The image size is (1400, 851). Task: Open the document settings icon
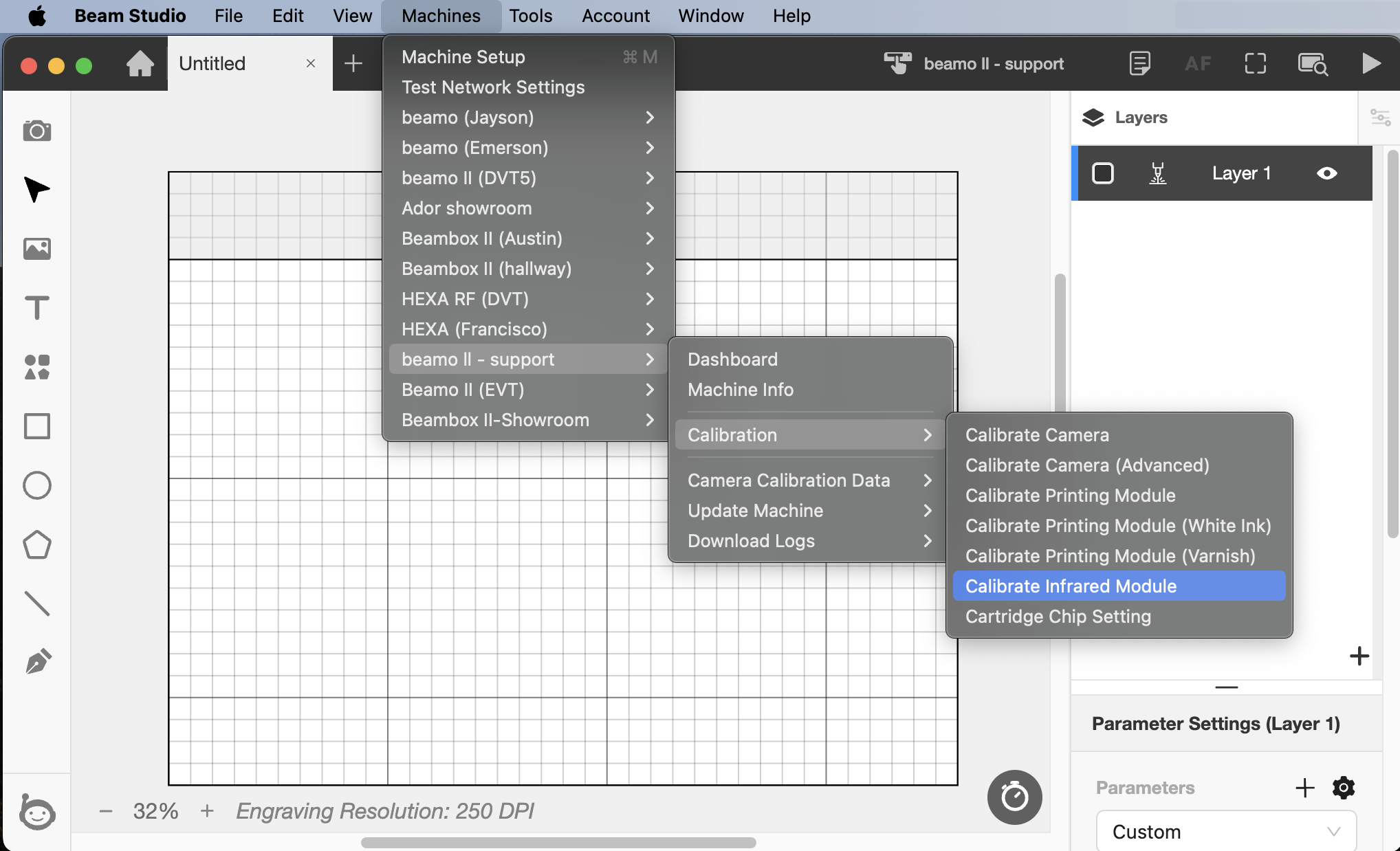click(x=1139, y=64)
